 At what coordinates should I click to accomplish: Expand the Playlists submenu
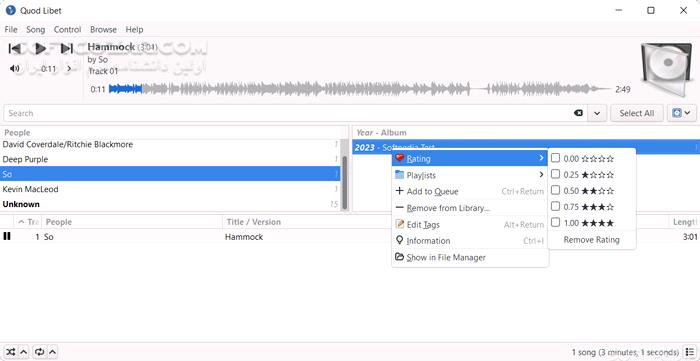click(x=470, y=175)
